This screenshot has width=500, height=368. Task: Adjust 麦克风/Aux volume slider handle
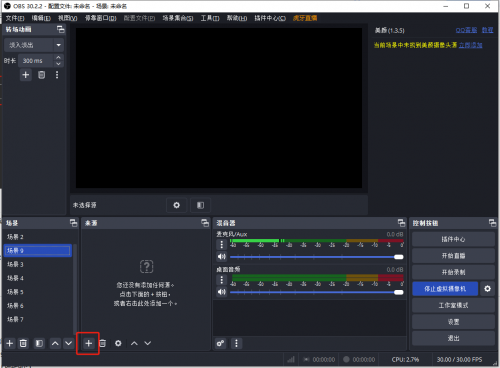pyautogui.click(x=399, y=257)
